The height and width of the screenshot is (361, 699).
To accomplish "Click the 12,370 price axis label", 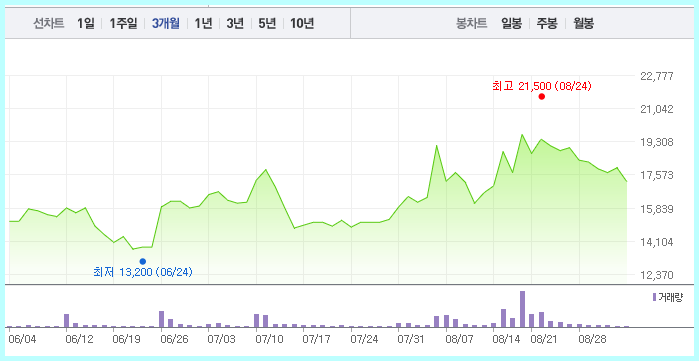I will point(657,275).
